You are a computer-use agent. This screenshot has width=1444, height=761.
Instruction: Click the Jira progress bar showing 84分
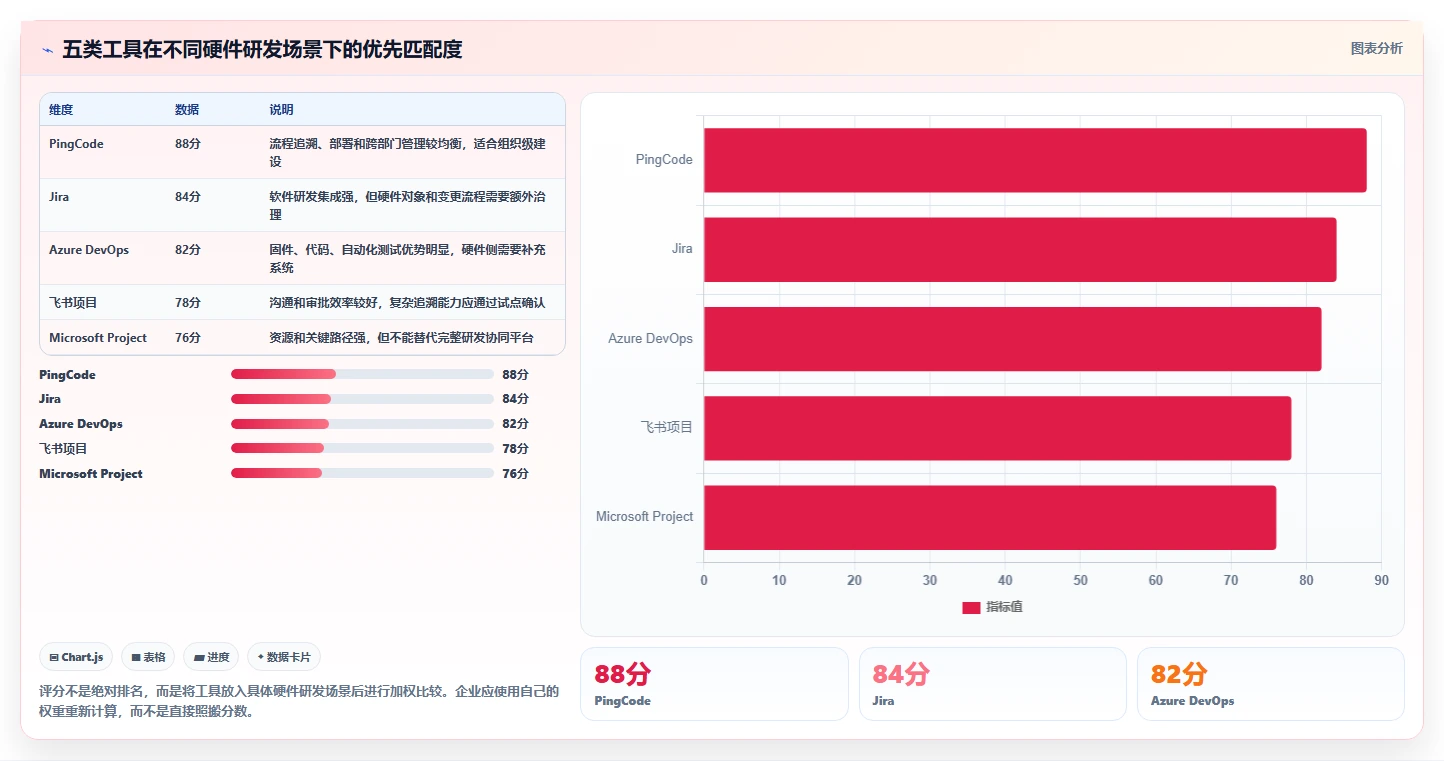point(362,399)
